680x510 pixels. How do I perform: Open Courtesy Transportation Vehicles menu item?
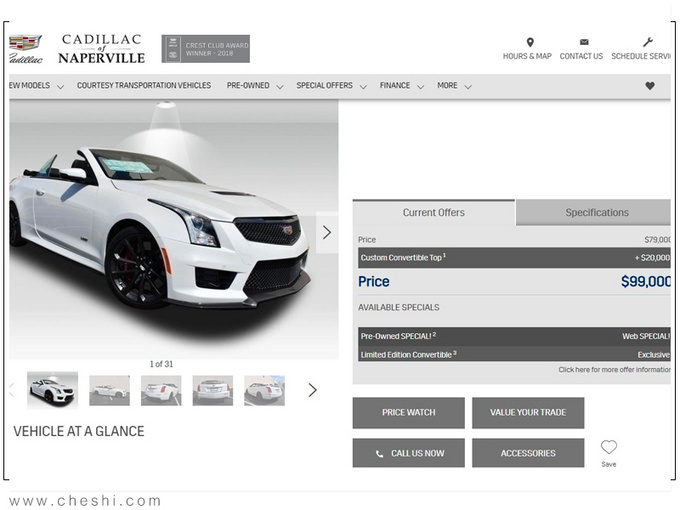coord(144,85)
